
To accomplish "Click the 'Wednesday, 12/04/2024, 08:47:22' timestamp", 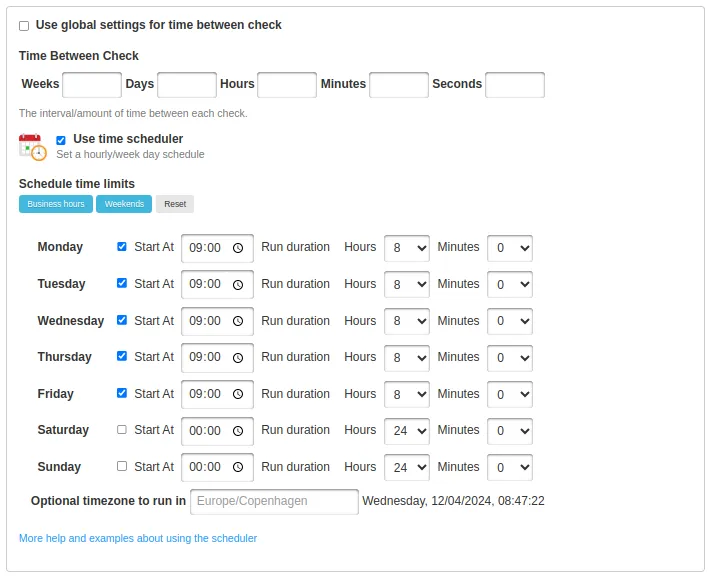I will (x=453, y=501).
